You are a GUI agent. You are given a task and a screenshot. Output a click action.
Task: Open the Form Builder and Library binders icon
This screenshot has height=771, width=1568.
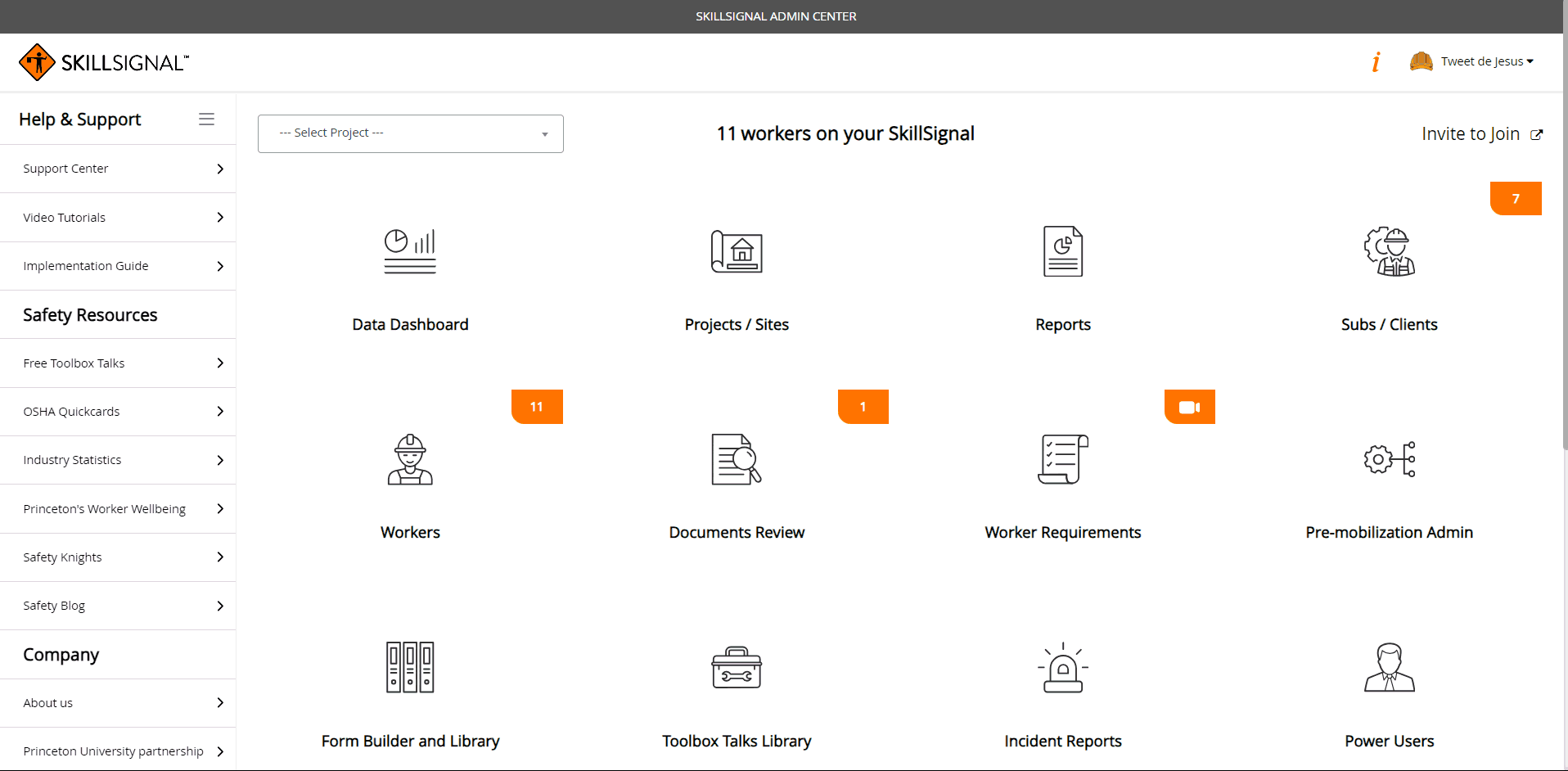(x=410, y=667)
